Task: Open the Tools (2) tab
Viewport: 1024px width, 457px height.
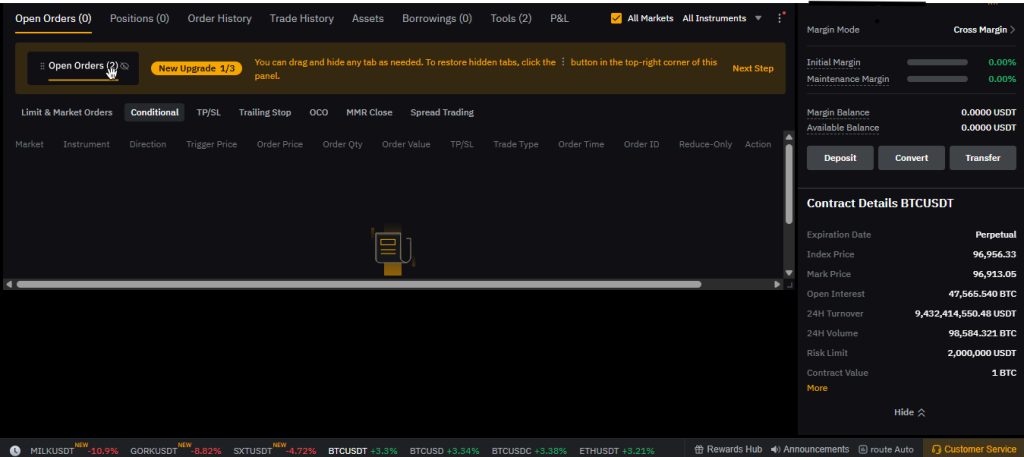Action: (x=511, y=18)
